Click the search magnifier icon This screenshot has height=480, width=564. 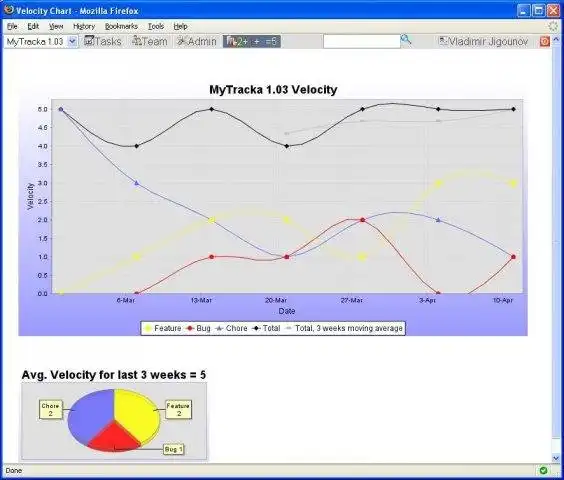click(406, 40)
